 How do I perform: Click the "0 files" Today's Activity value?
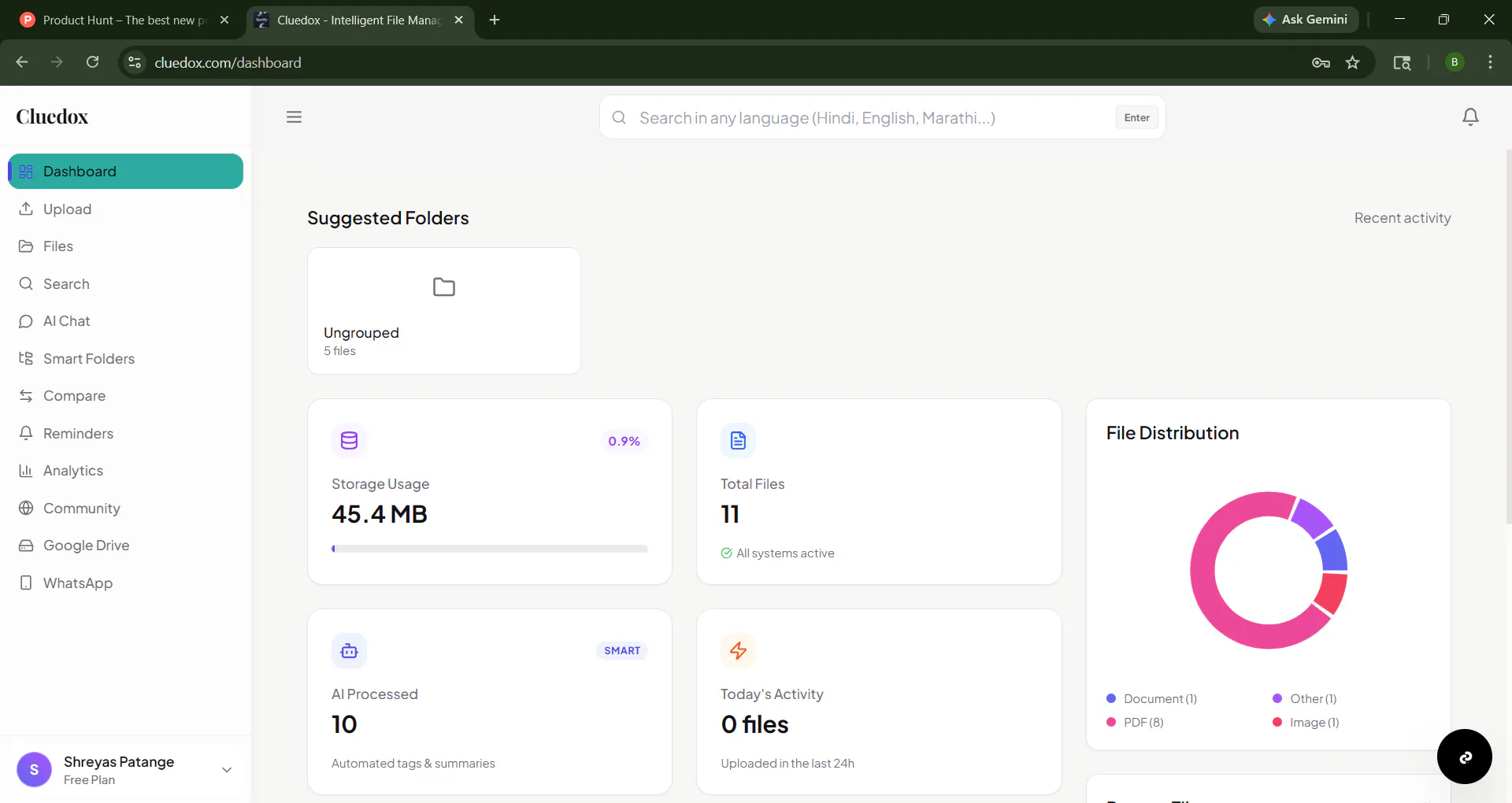(x=754, y=724)
